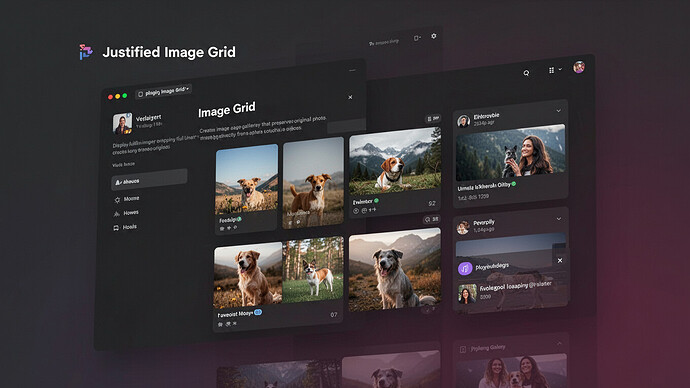Click the red close window dot
690x388 pixels.
pos(110,97)
